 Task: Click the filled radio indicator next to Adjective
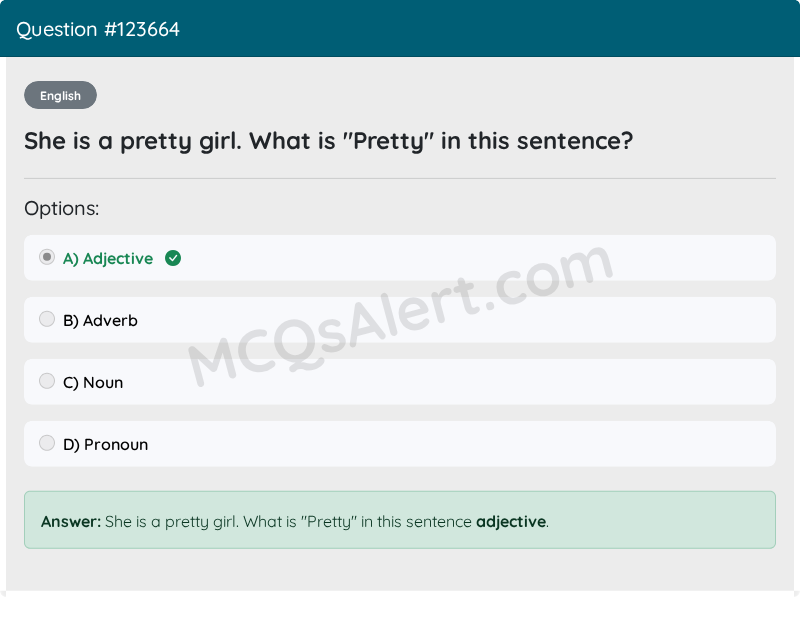click(x=46, y=256)
